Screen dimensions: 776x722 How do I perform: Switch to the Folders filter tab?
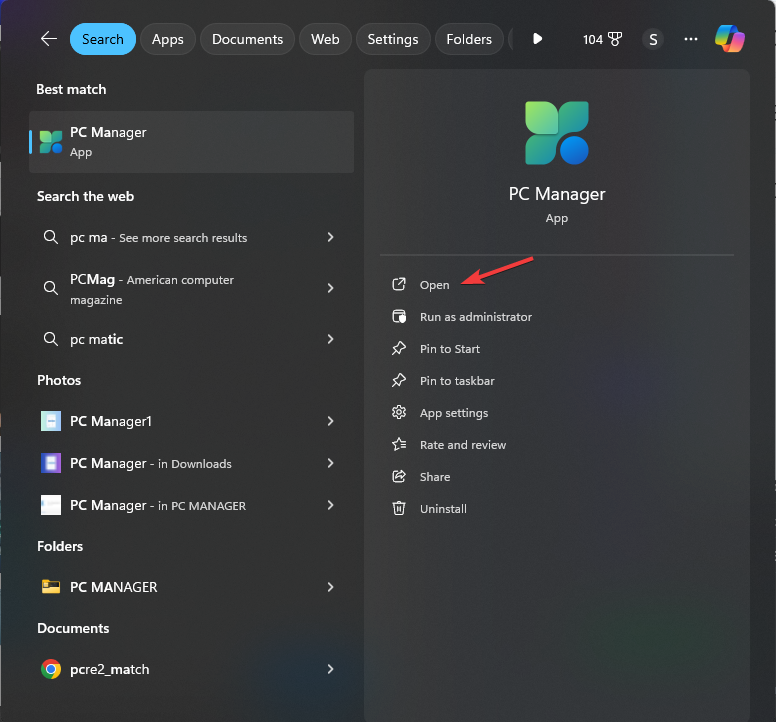[x=469, y=39]
